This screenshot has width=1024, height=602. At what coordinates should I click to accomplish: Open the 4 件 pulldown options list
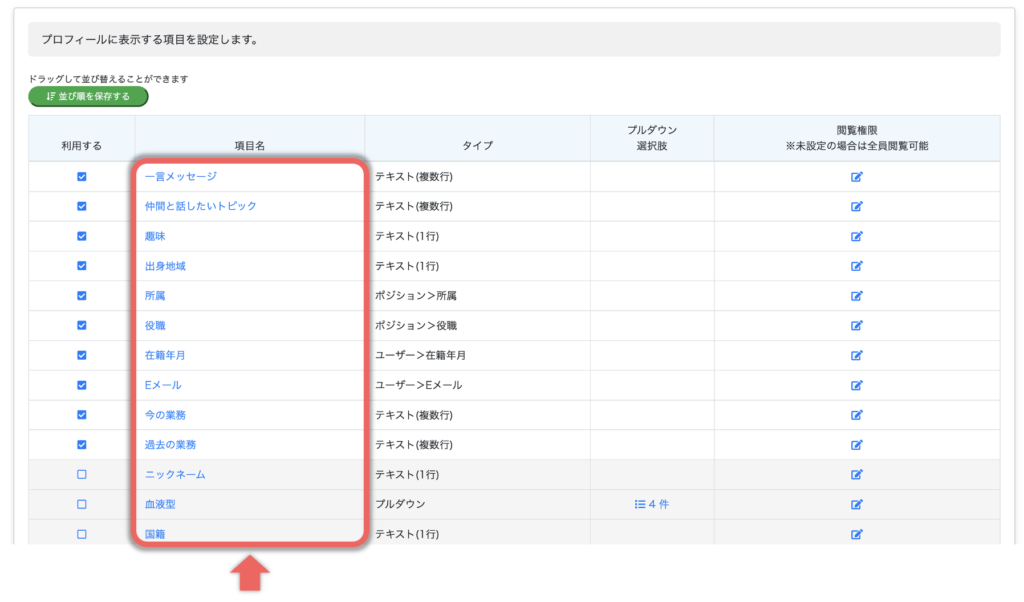coord(652,505)
